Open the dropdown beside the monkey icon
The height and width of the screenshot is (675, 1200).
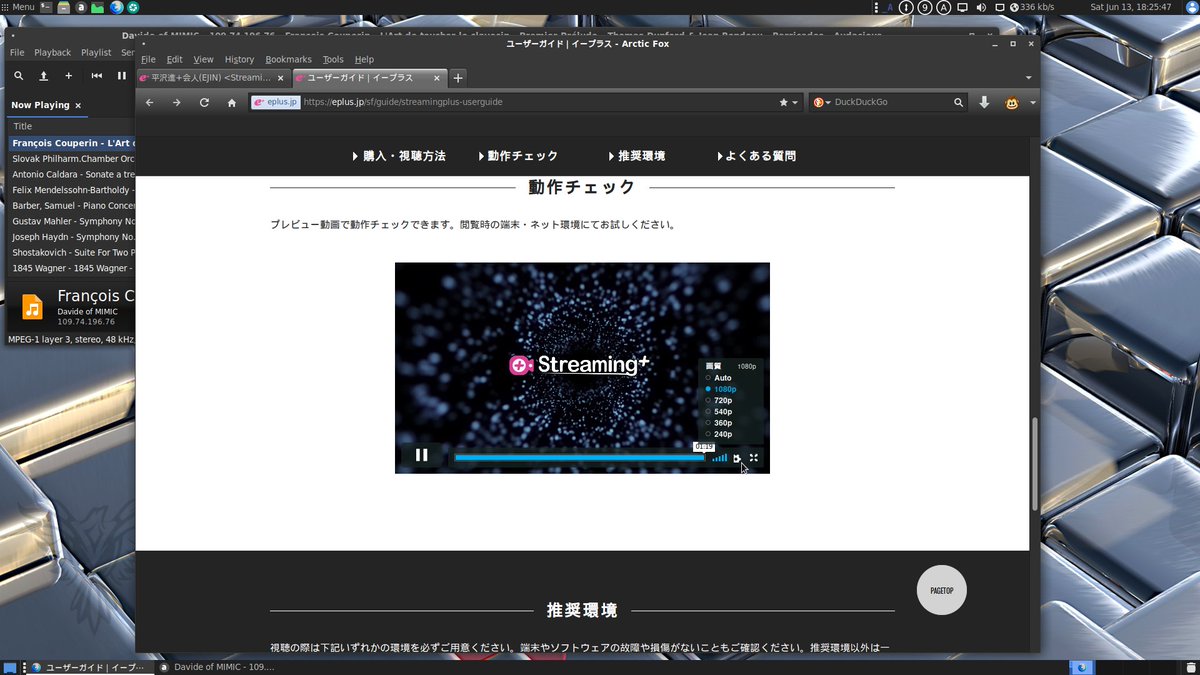pyautogui.click(x=1032, y=102)
